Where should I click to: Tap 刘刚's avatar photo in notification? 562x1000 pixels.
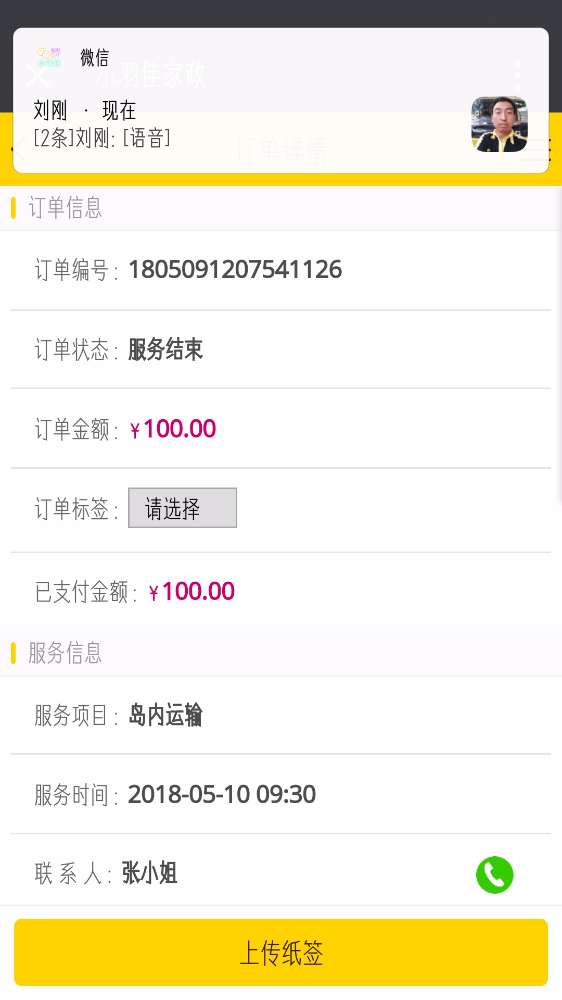499,124
